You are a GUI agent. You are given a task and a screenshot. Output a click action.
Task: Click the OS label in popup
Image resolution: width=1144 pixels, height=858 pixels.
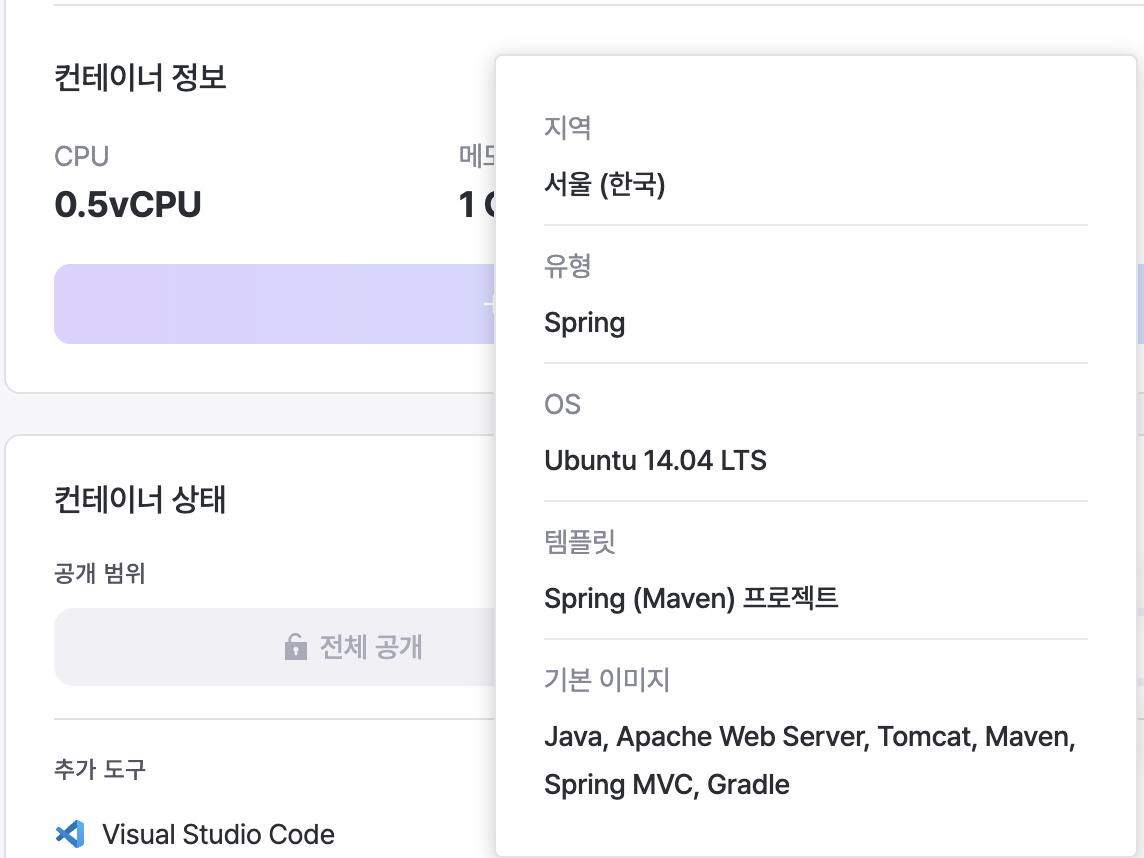(x=563, y=404)
